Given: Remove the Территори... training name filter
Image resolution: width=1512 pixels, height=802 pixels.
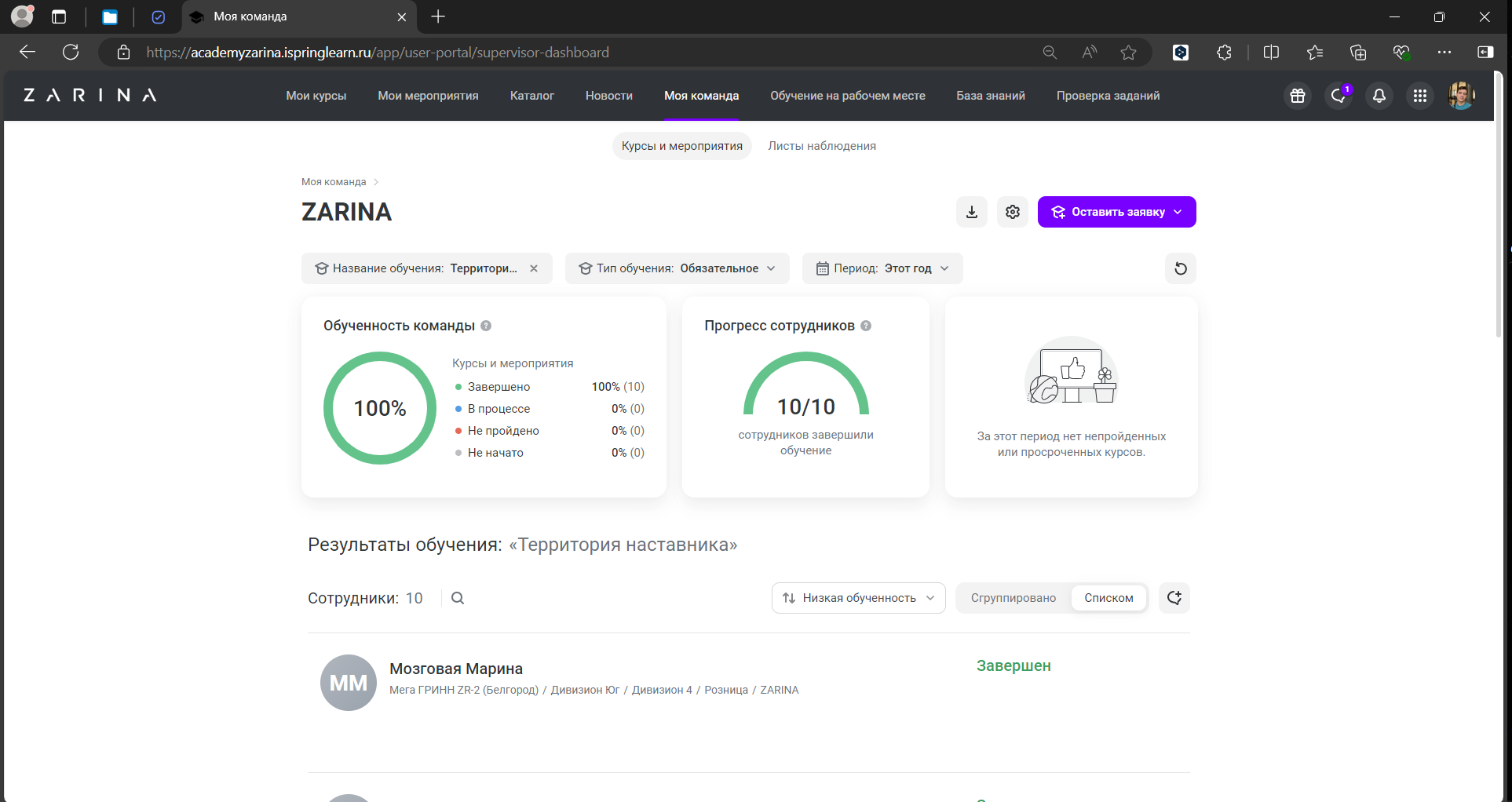Looking at the screenshot, I should (534, 268).
